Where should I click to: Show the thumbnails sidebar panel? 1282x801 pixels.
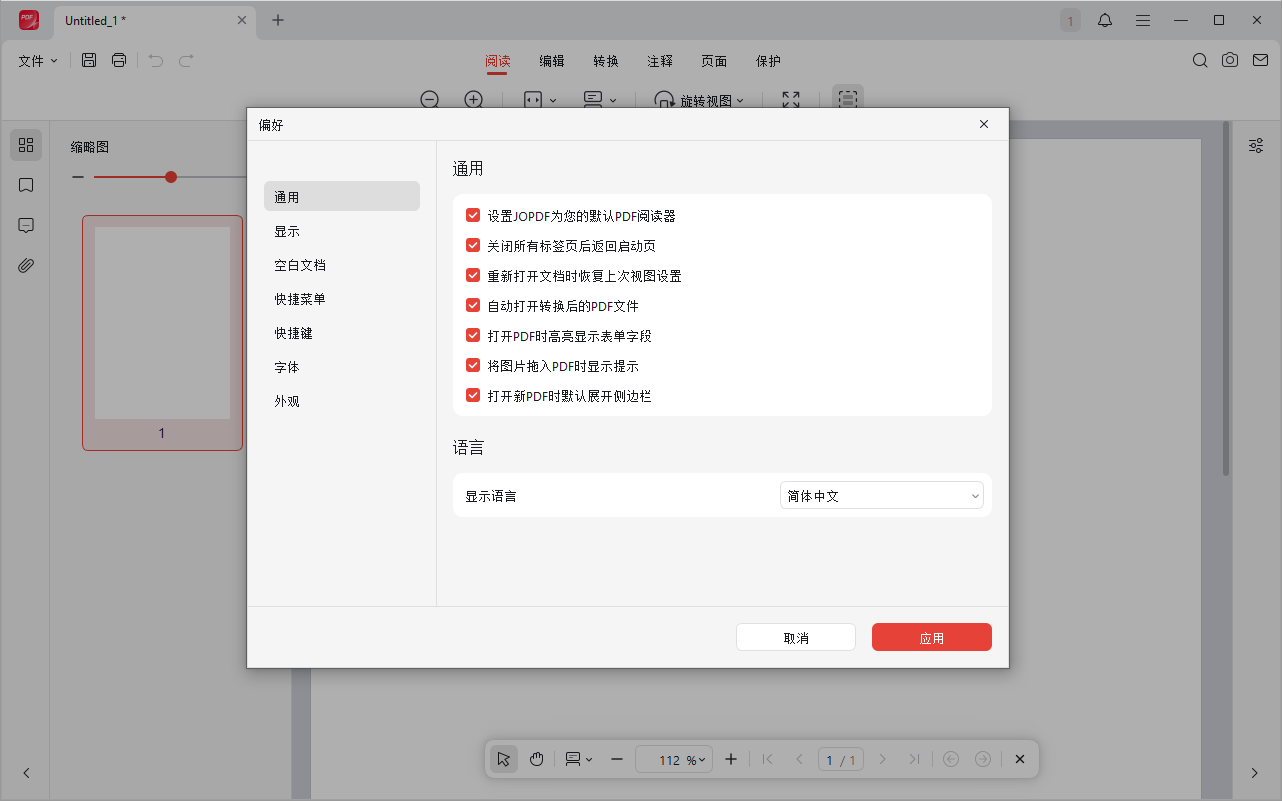click(x=26, y=145)
